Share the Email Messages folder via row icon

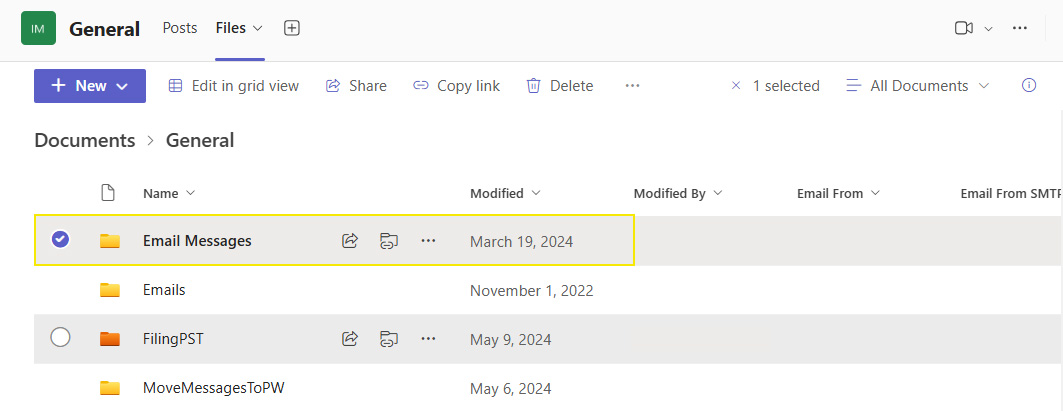coord(350,241)
